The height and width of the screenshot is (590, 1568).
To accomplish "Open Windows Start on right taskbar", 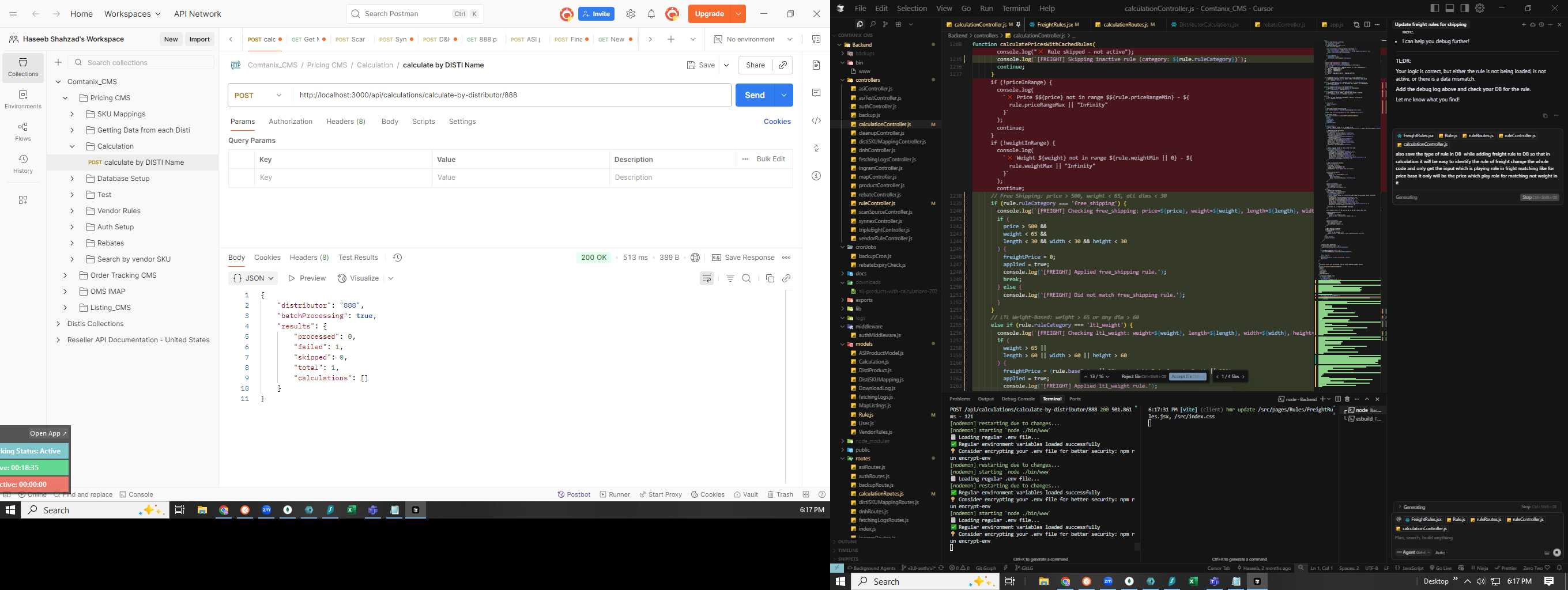I will pyautogui.click(x=840, y=581).
